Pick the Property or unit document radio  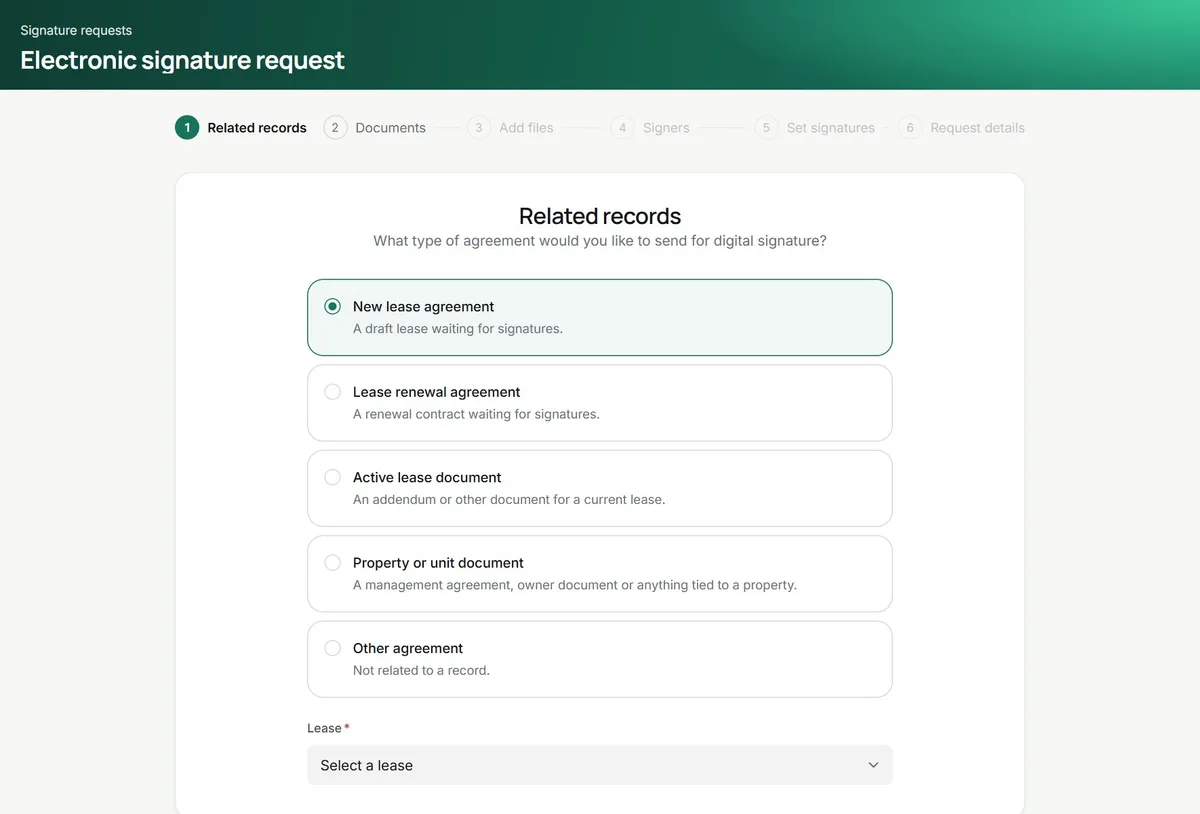(x=333, y=563)
